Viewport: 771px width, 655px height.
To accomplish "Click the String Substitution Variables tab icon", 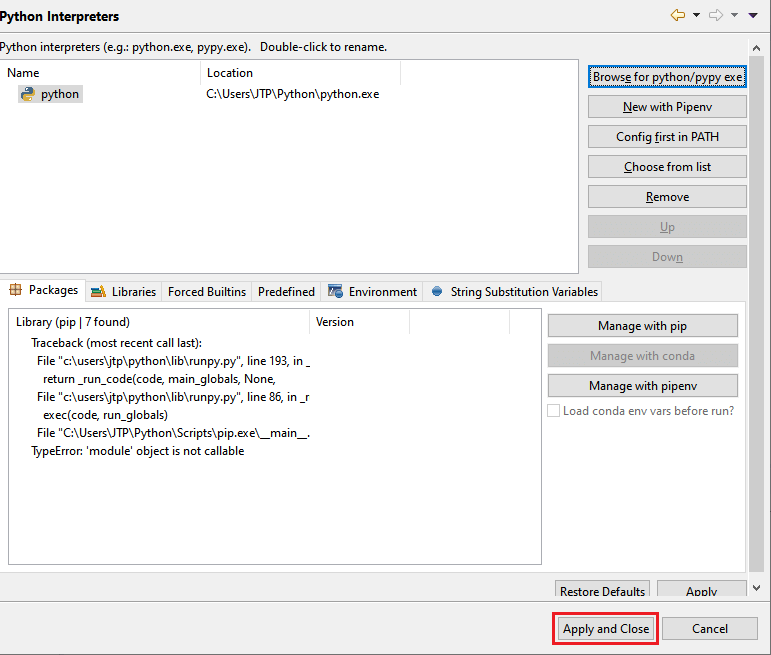I will click(x=437, y=292).
